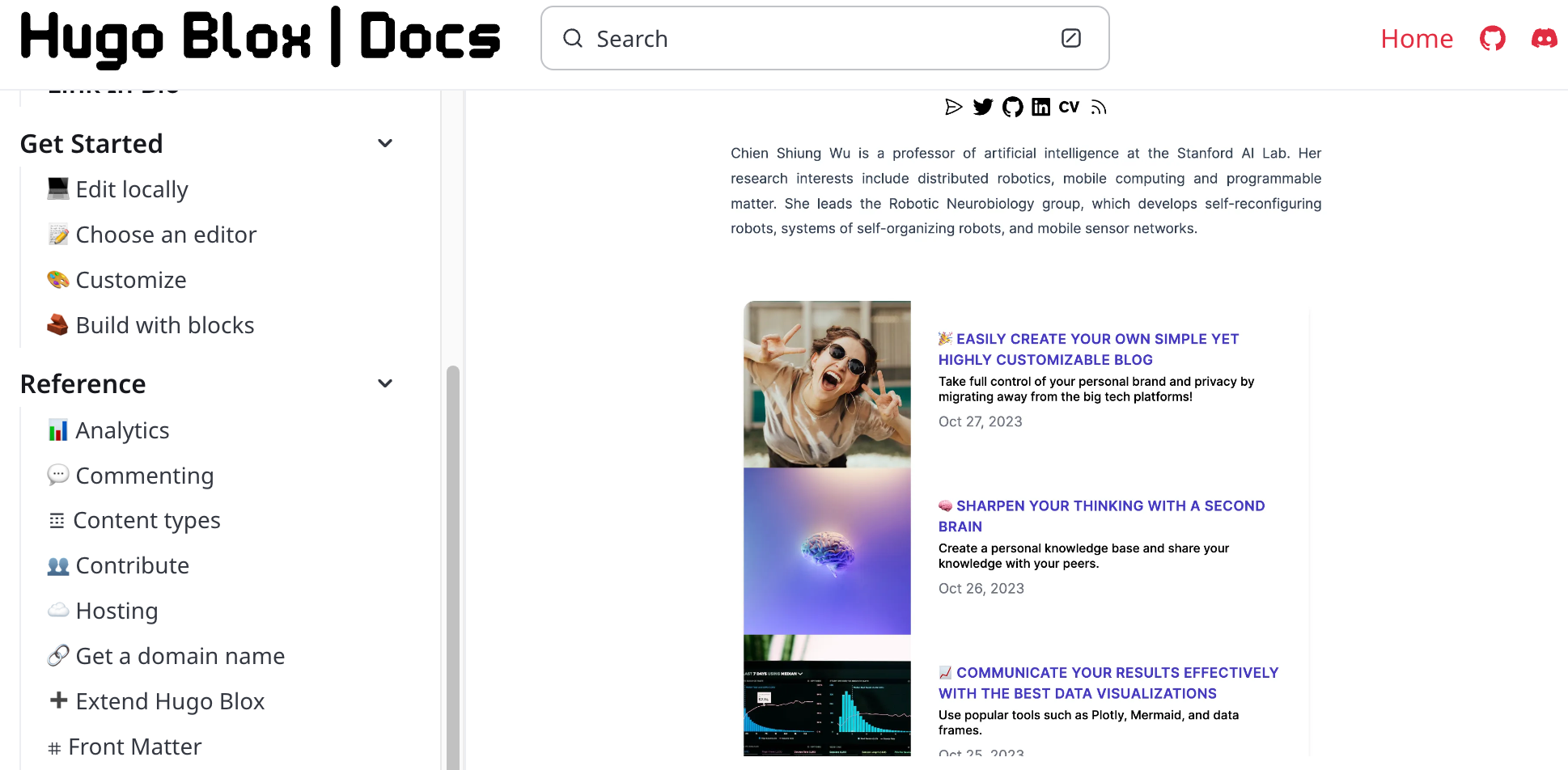Screen dimensions: 1568x770
Task: Open the Hosting reference page
Action: point(117,611)
